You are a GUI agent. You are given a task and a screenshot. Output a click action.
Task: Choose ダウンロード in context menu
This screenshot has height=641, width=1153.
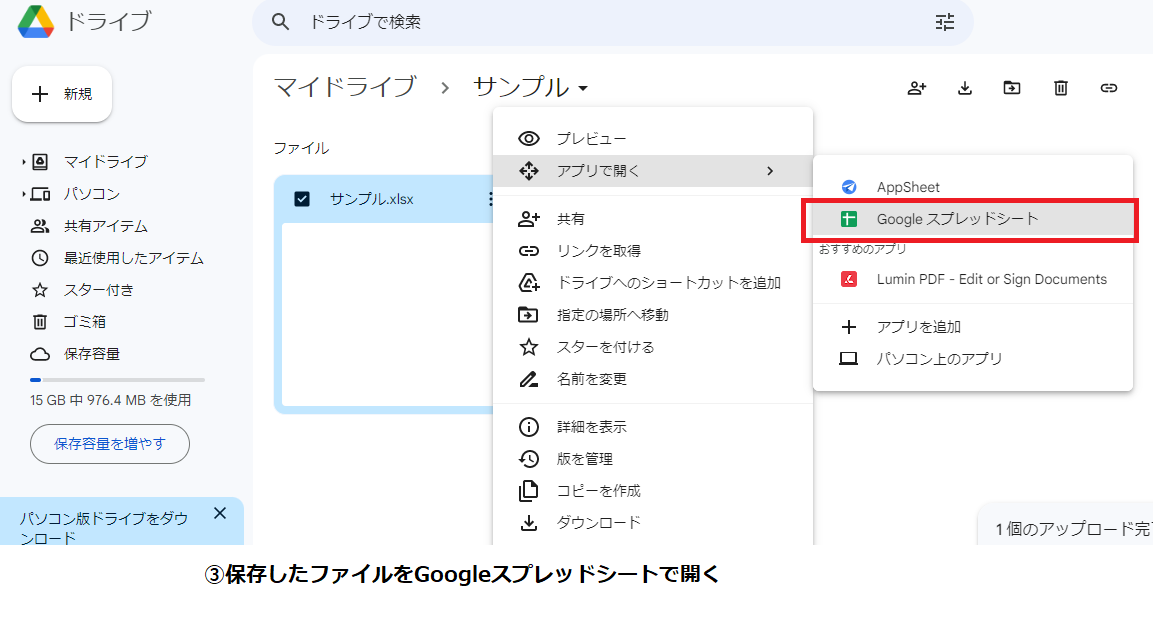pos(653,523)
